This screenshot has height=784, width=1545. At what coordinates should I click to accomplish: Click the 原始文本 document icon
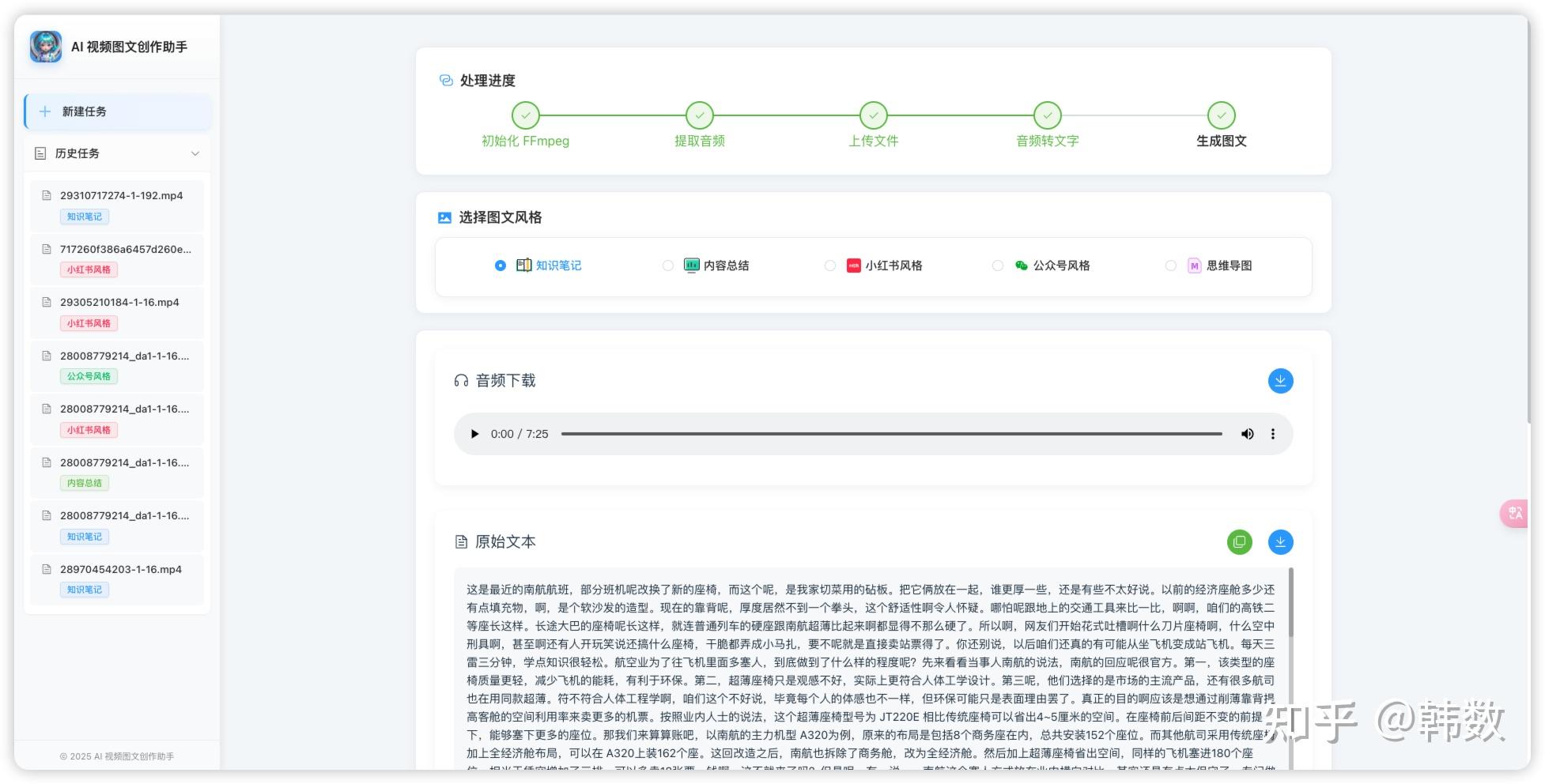pyautogui.click(x=460, y=542)
